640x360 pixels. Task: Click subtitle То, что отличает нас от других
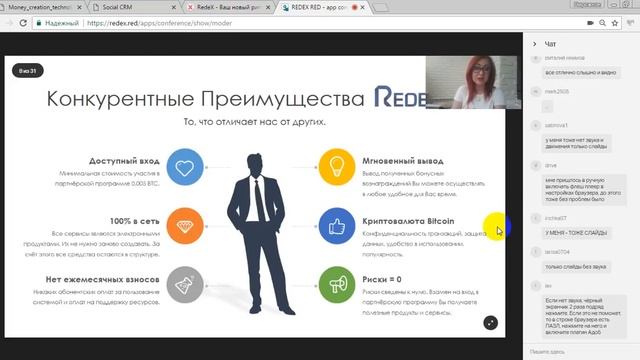click(x=254, y=122)
